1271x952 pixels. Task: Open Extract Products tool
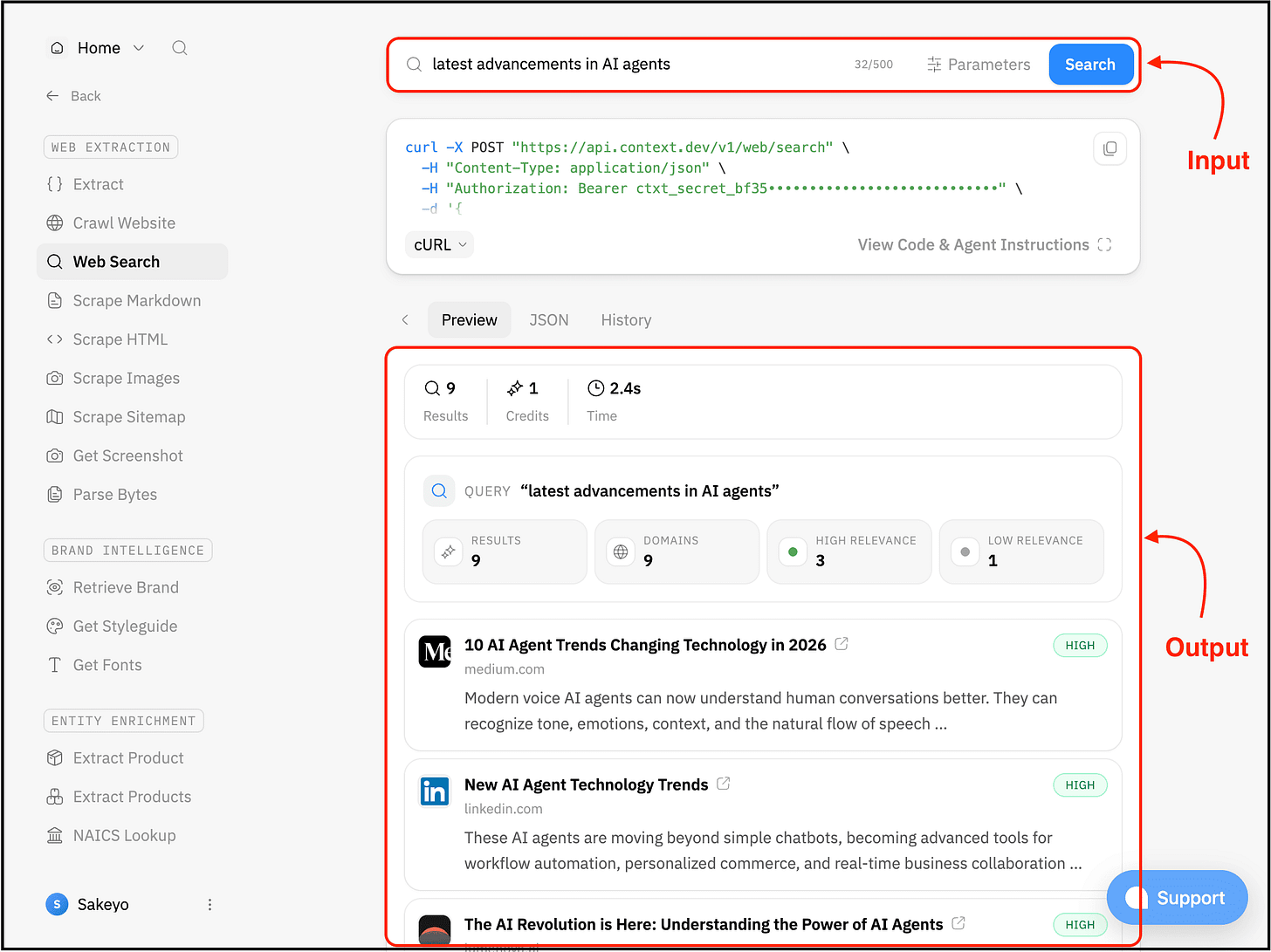pos(132,797)
